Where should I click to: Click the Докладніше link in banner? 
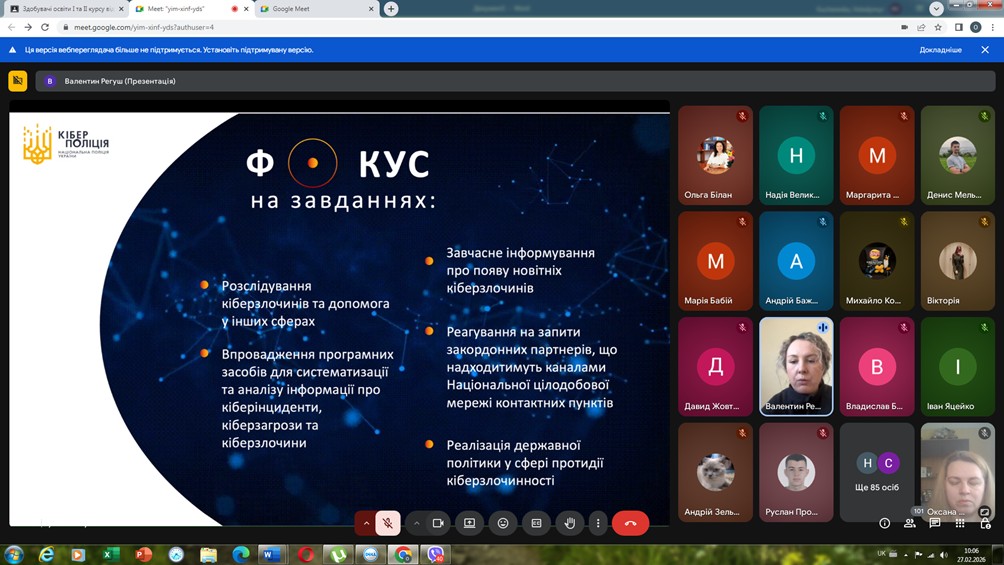[x=940, y=50]
